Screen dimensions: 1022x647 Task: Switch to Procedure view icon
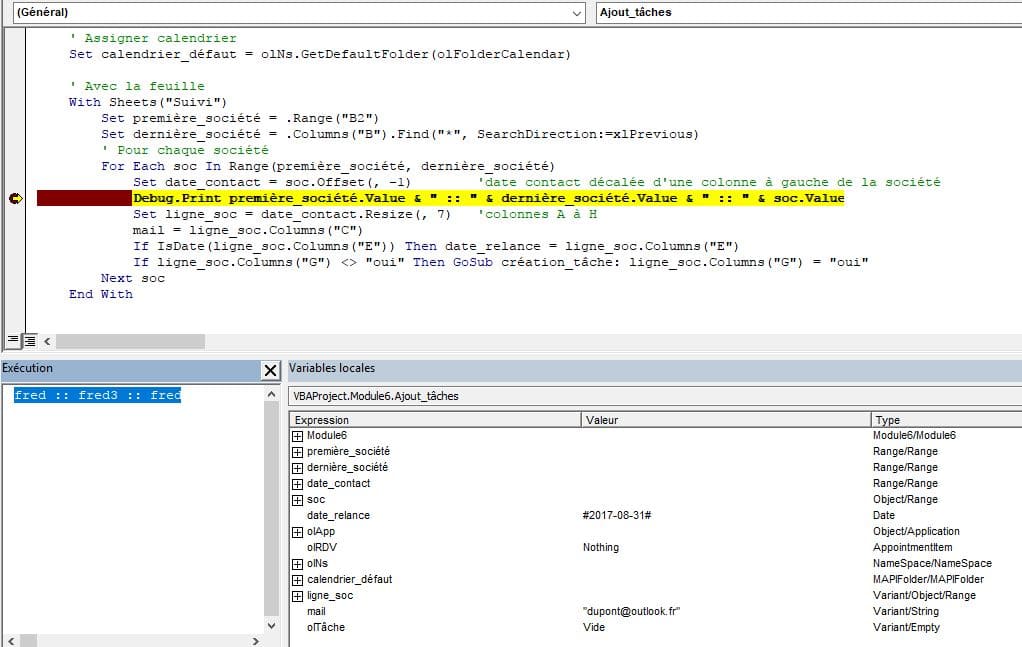(x=13, y=341)
